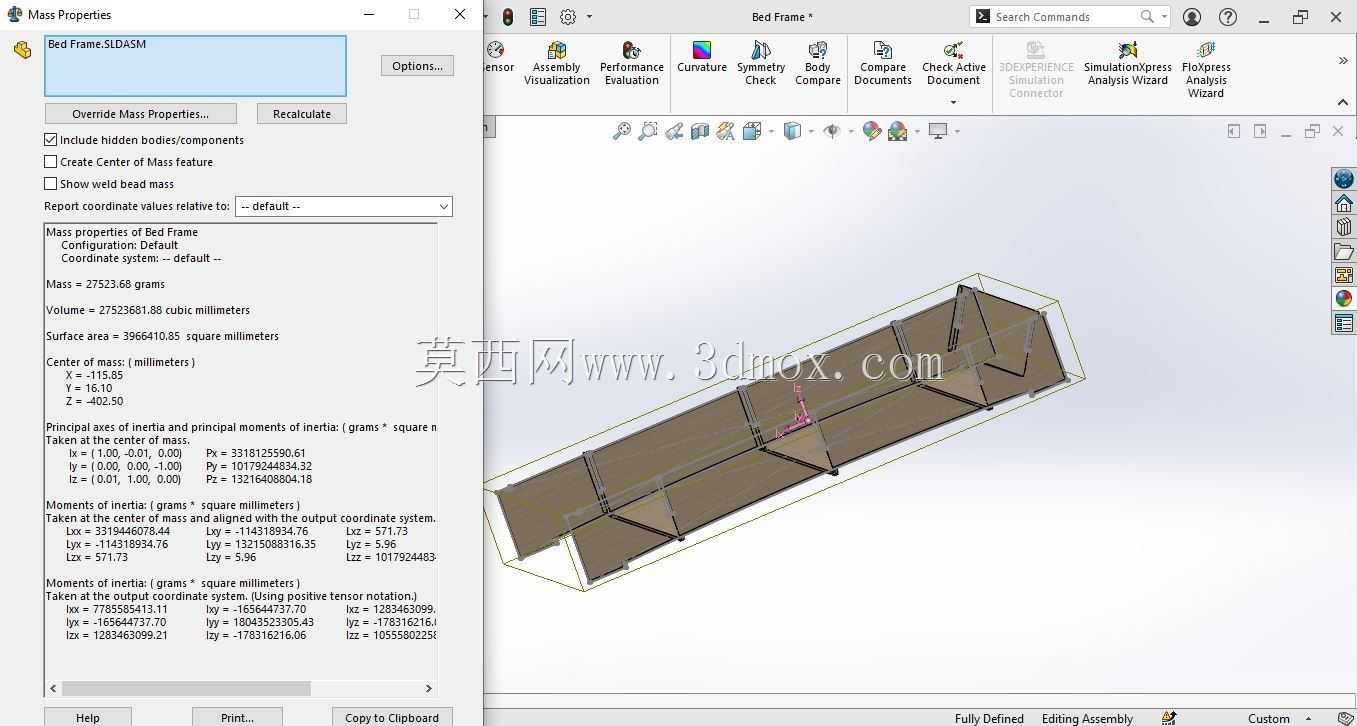
Task: Open the Help question mark icon
Action: (x=1228, y=17)
